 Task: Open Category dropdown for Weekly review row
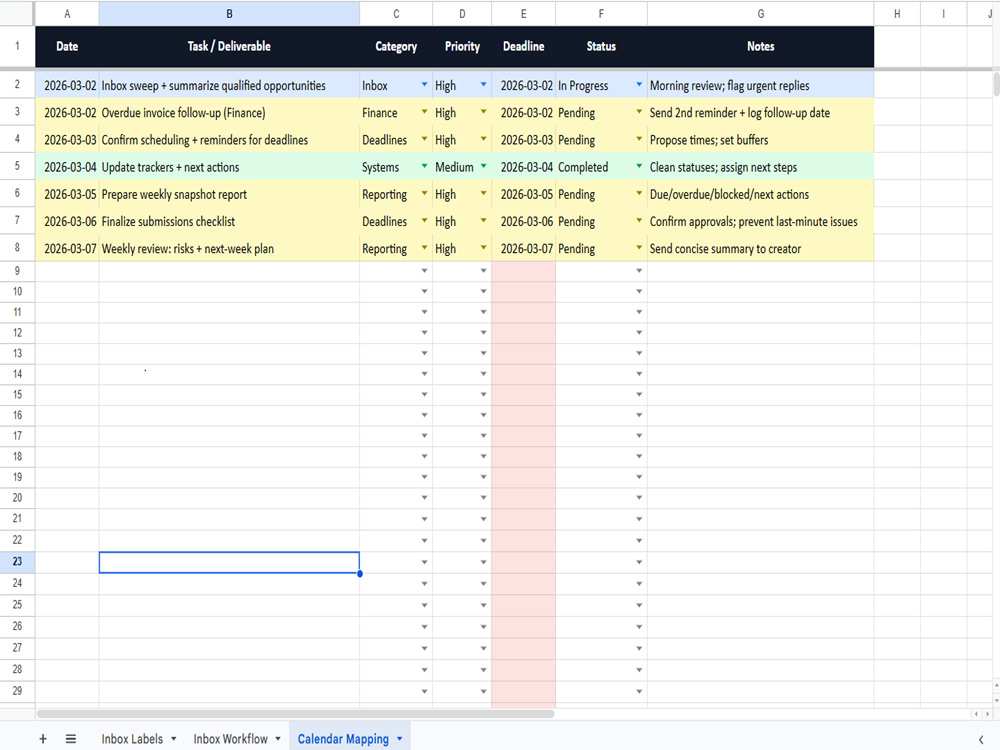point(424,248)
